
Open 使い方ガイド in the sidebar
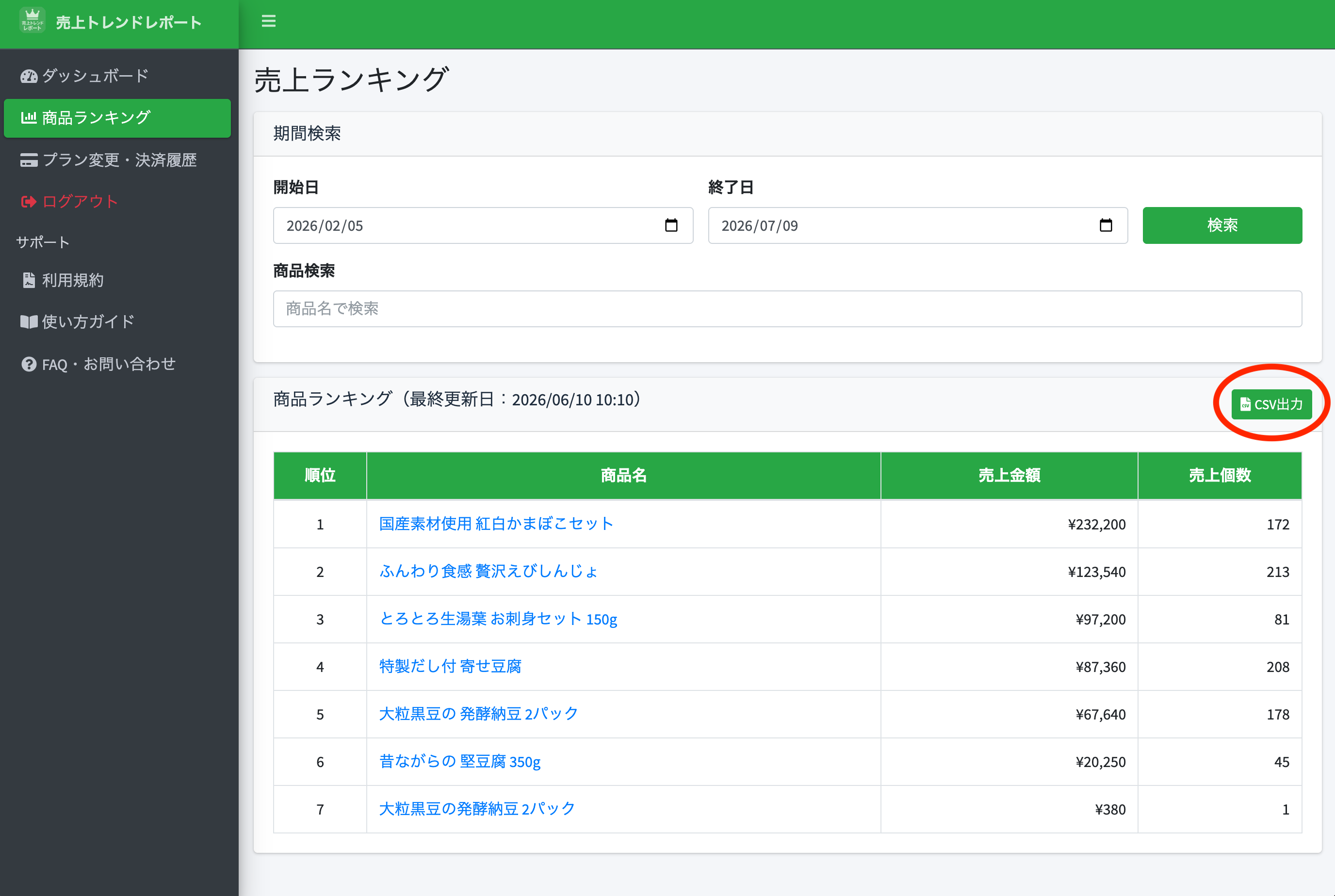(x=117, y=322)
